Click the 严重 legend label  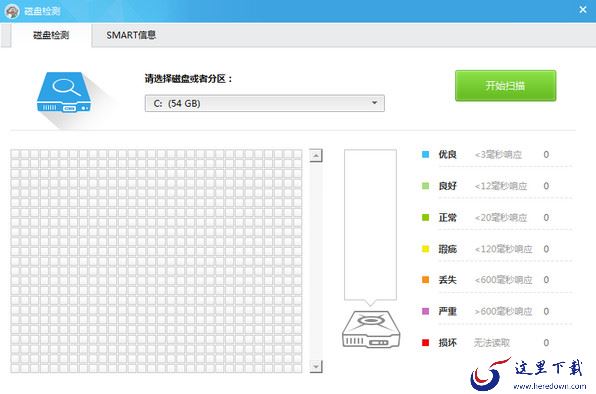click(x=447, y=311)
